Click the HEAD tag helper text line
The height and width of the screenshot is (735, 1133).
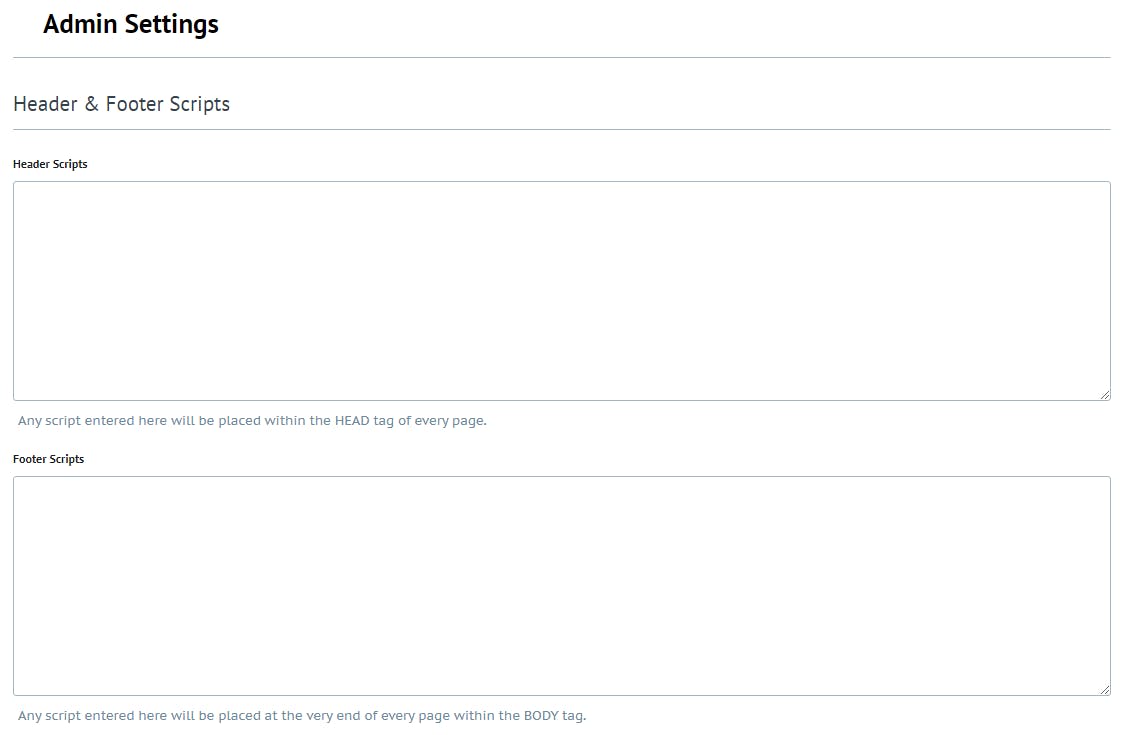pos(252,421)
